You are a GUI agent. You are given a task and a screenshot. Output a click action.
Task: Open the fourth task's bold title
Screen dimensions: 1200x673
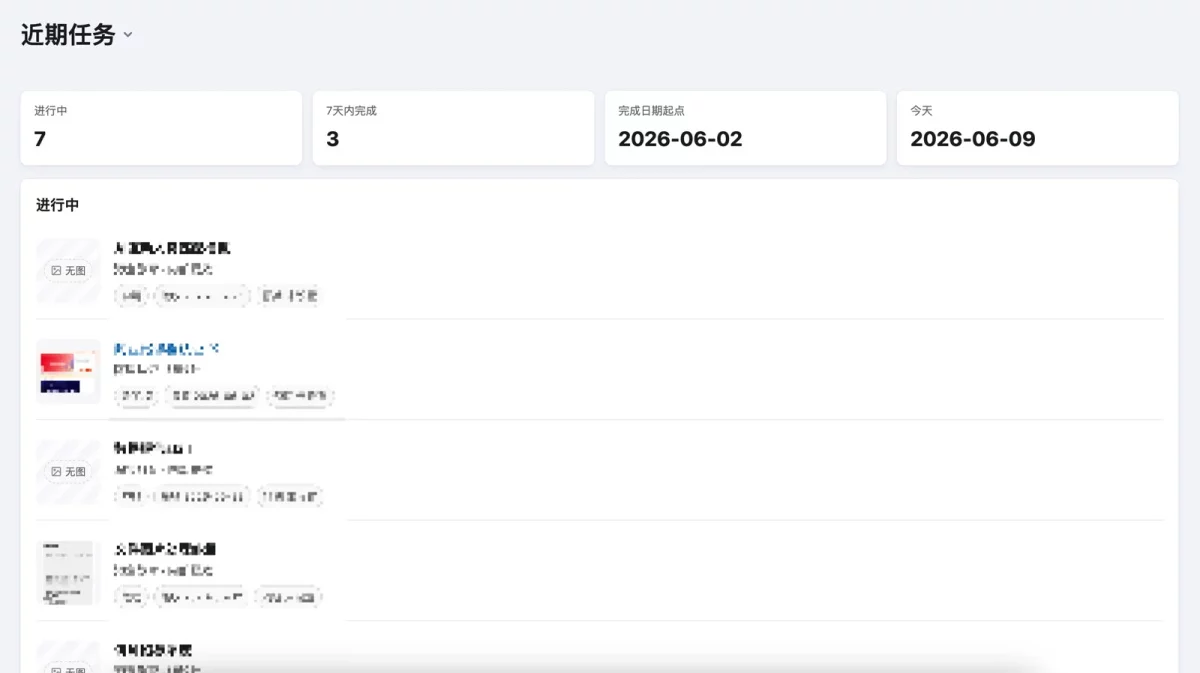pyautogui.click(x=165, y=549)
